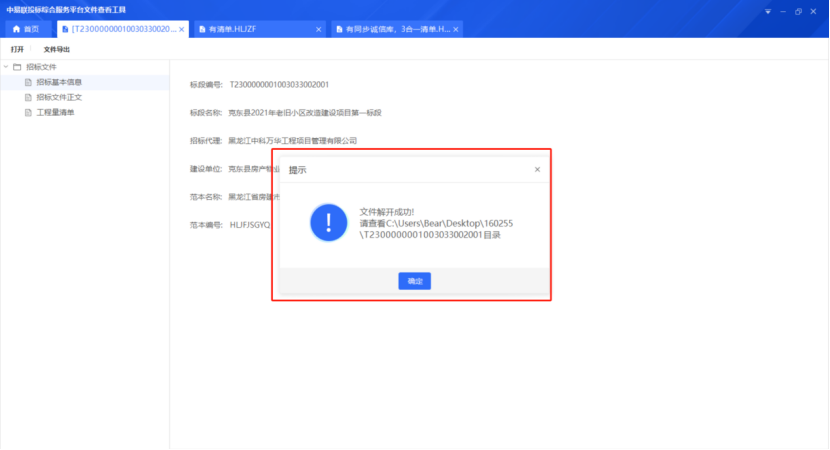Open the 首页 home tab
Viewport: 830px width, 450px height.
[31, 29]
